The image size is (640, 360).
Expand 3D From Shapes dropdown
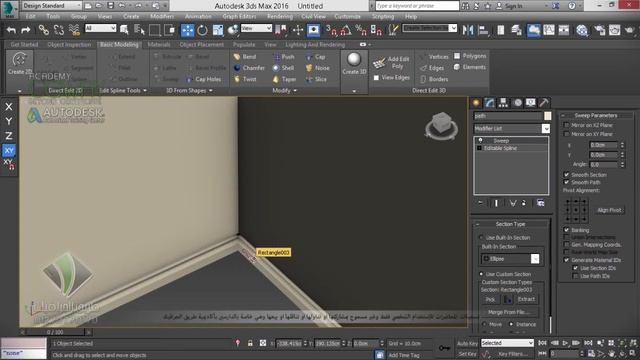pos(189,90)
